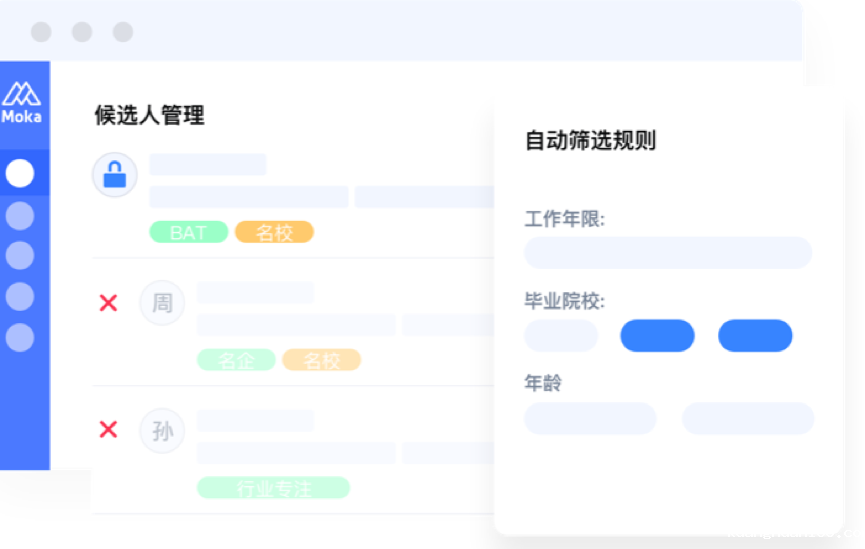Open the 周 candidate avatar

point(162,302)
